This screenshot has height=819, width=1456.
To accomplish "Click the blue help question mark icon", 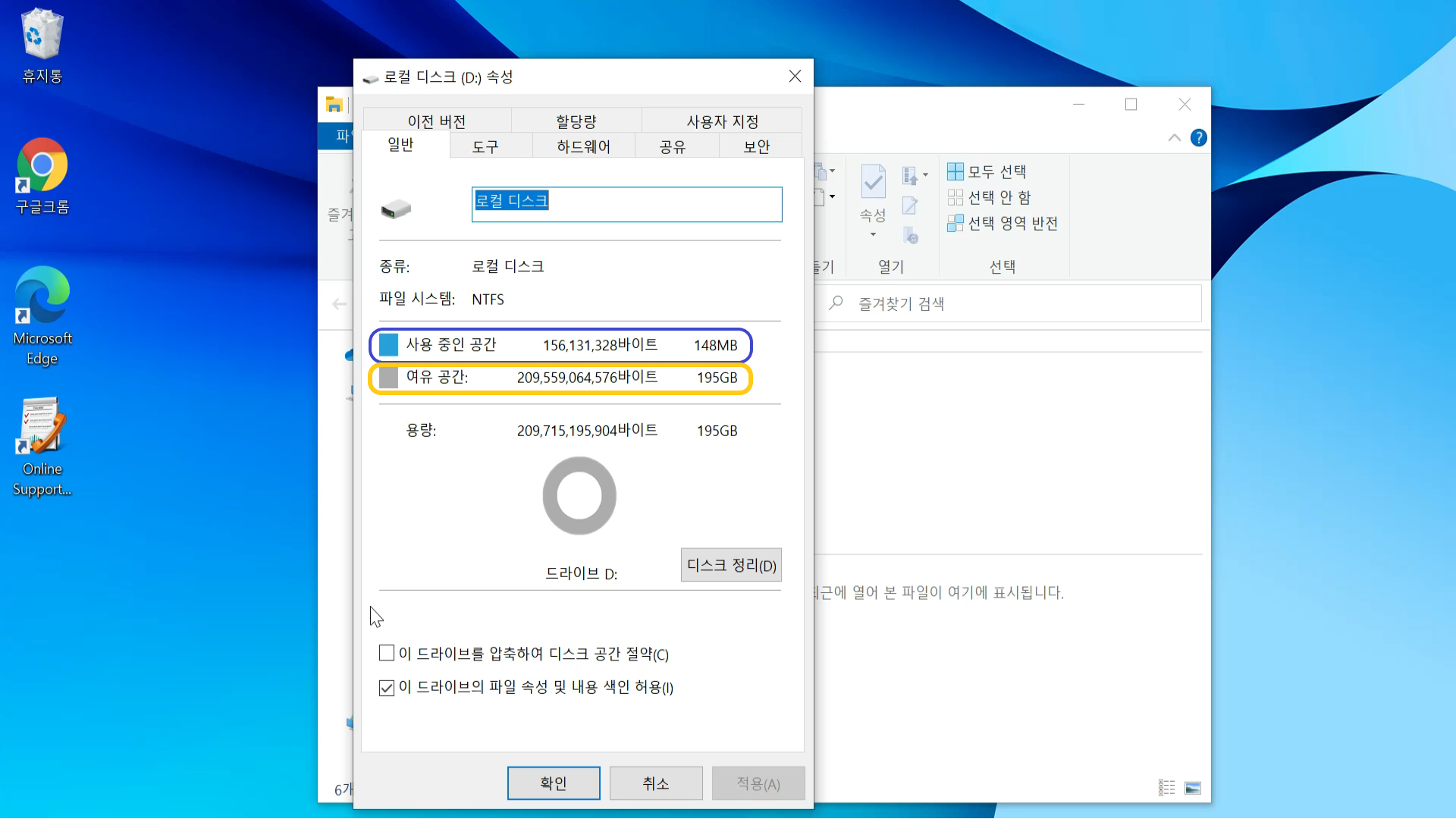I will pos(1198,138).
